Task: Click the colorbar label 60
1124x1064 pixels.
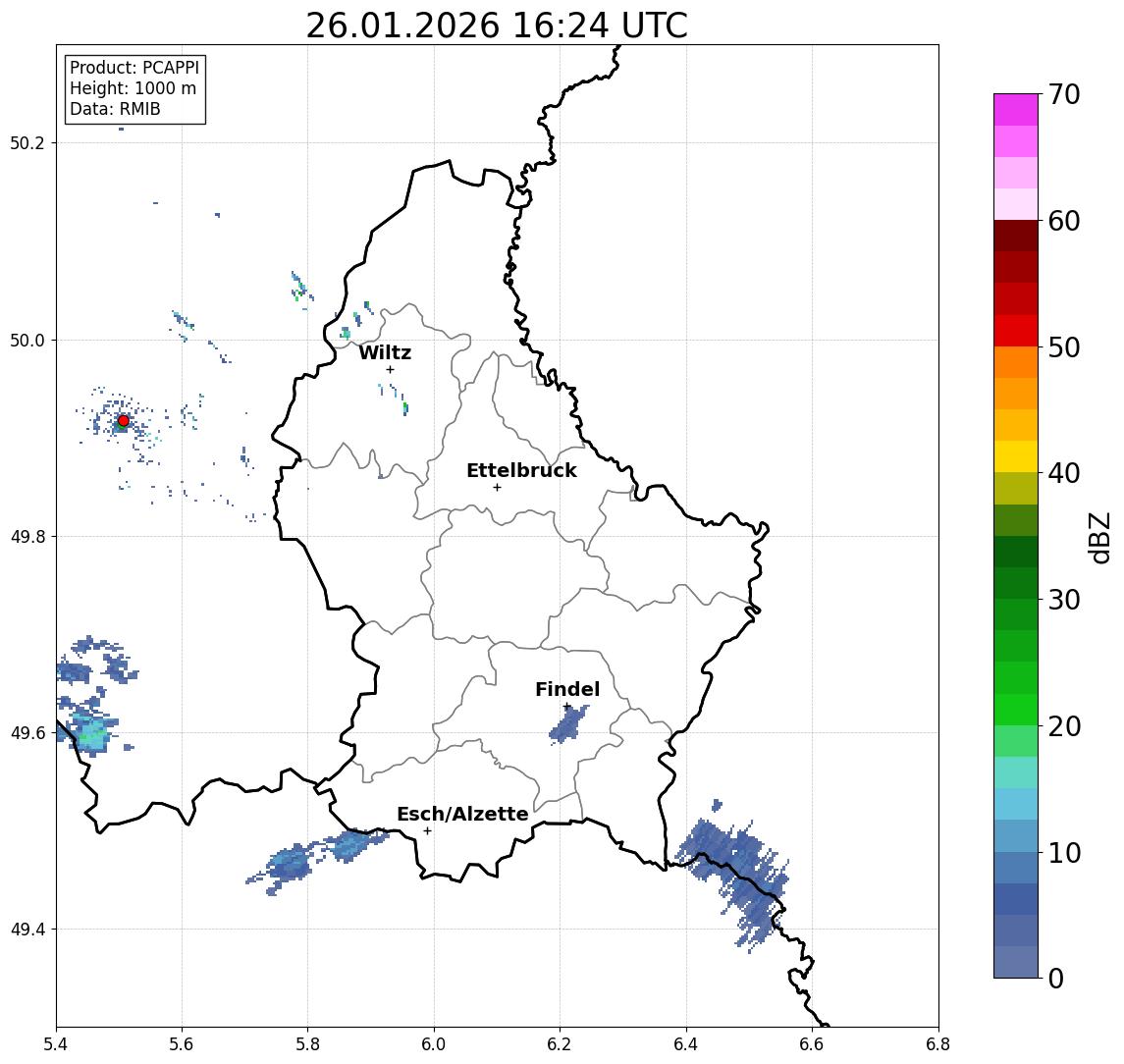Action: coord(1063,221)
